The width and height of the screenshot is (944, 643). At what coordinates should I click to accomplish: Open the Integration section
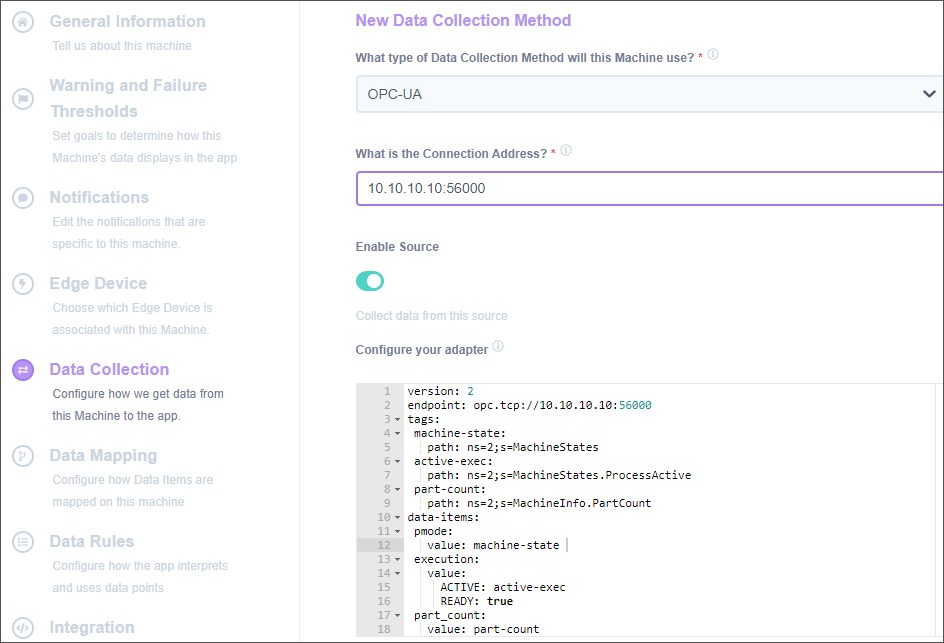click(92, 627)
